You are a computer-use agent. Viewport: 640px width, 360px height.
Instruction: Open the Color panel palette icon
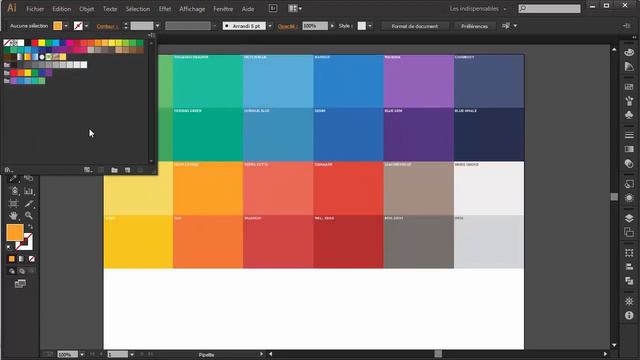click(629, 52)
